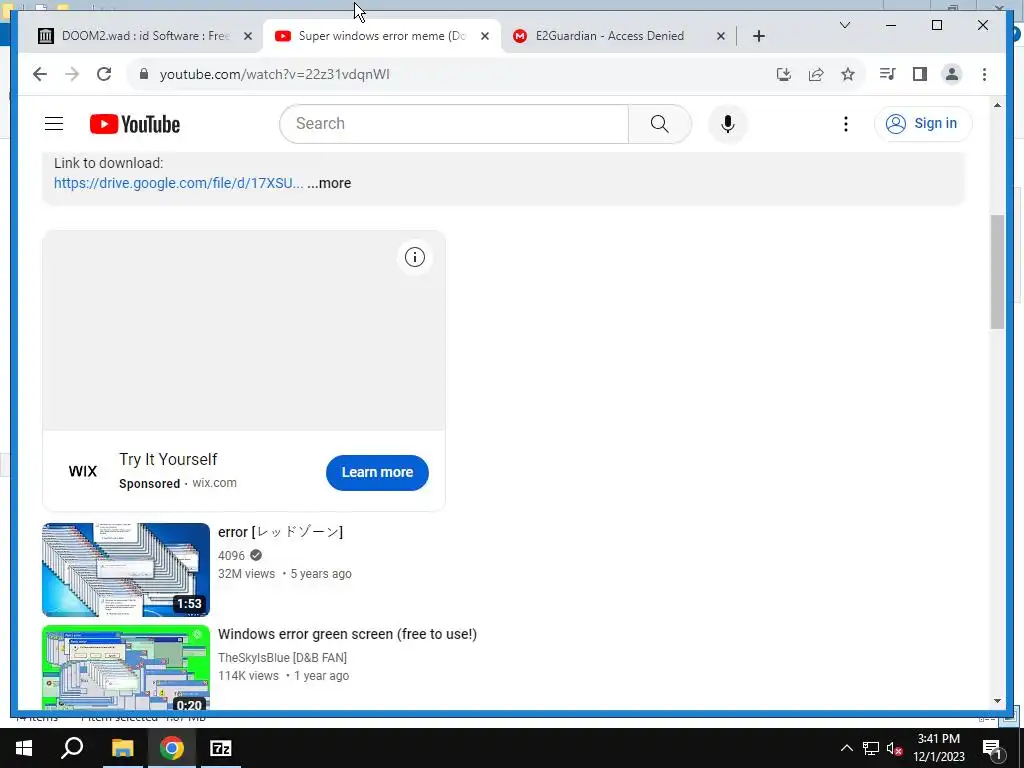This screenshot has width=1024, height=768.
Task: Click the wix.com sponsored link
Action: click(214, 483)
